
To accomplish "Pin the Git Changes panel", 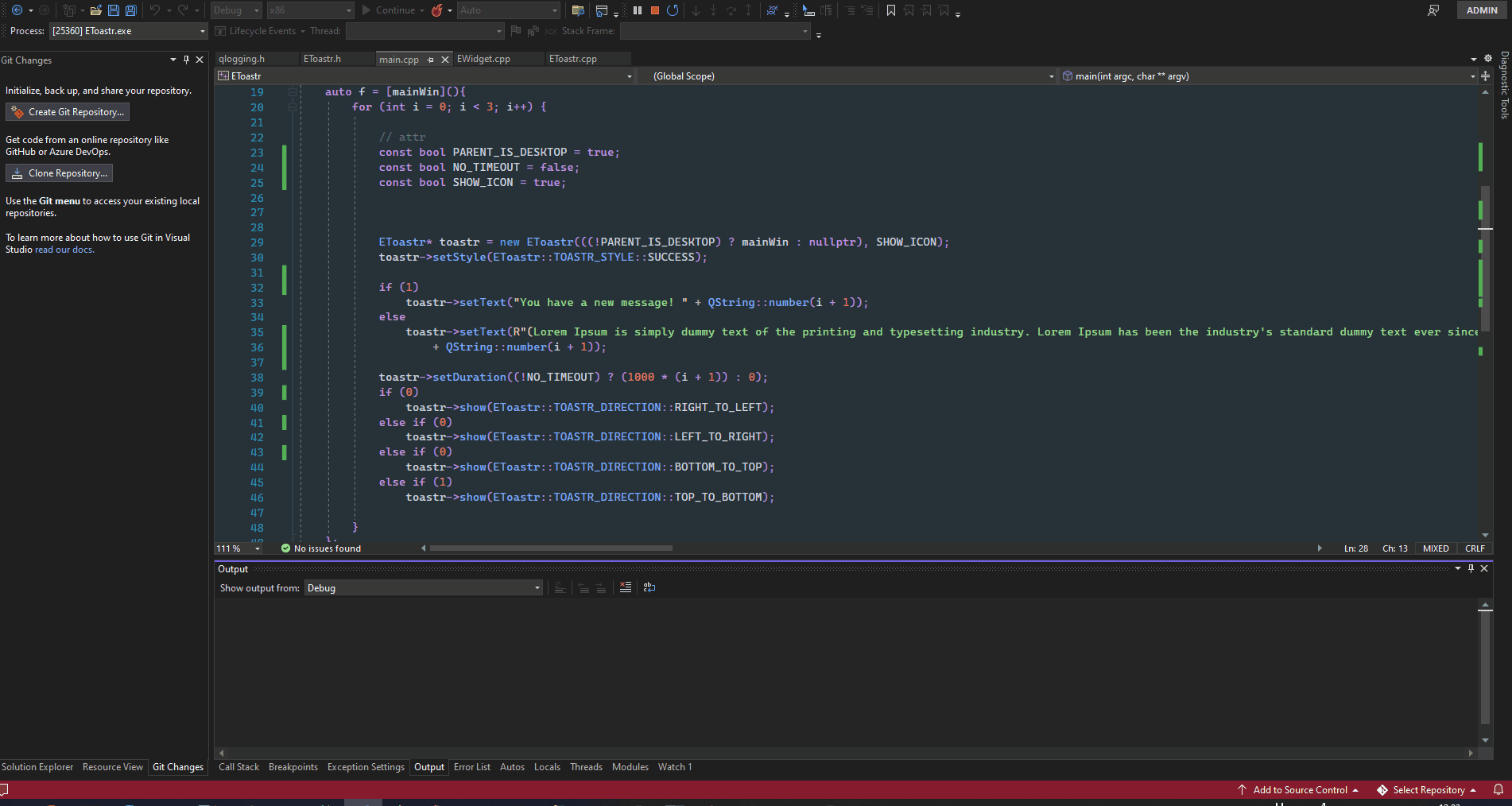I will 187,60.
